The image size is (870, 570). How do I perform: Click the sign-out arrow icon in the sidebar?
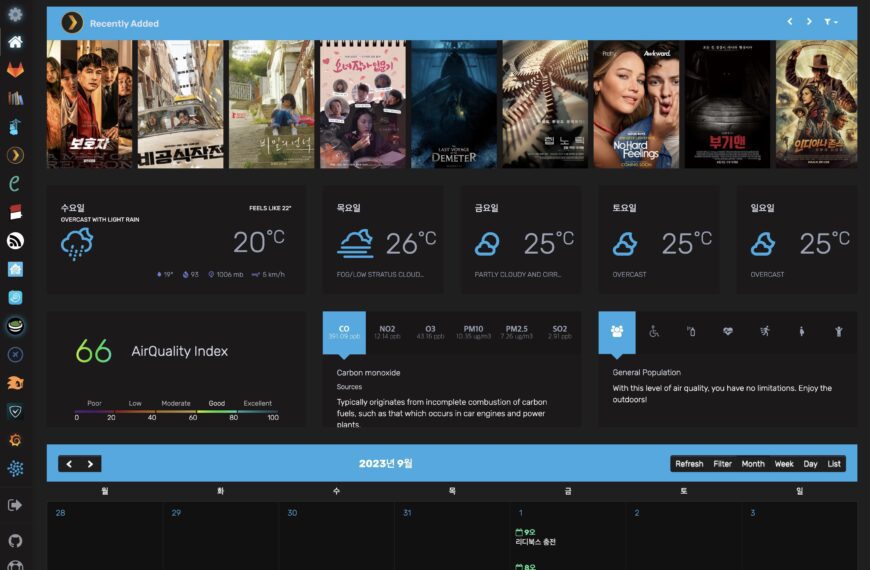pyautogui.click(x=15, y=505)
